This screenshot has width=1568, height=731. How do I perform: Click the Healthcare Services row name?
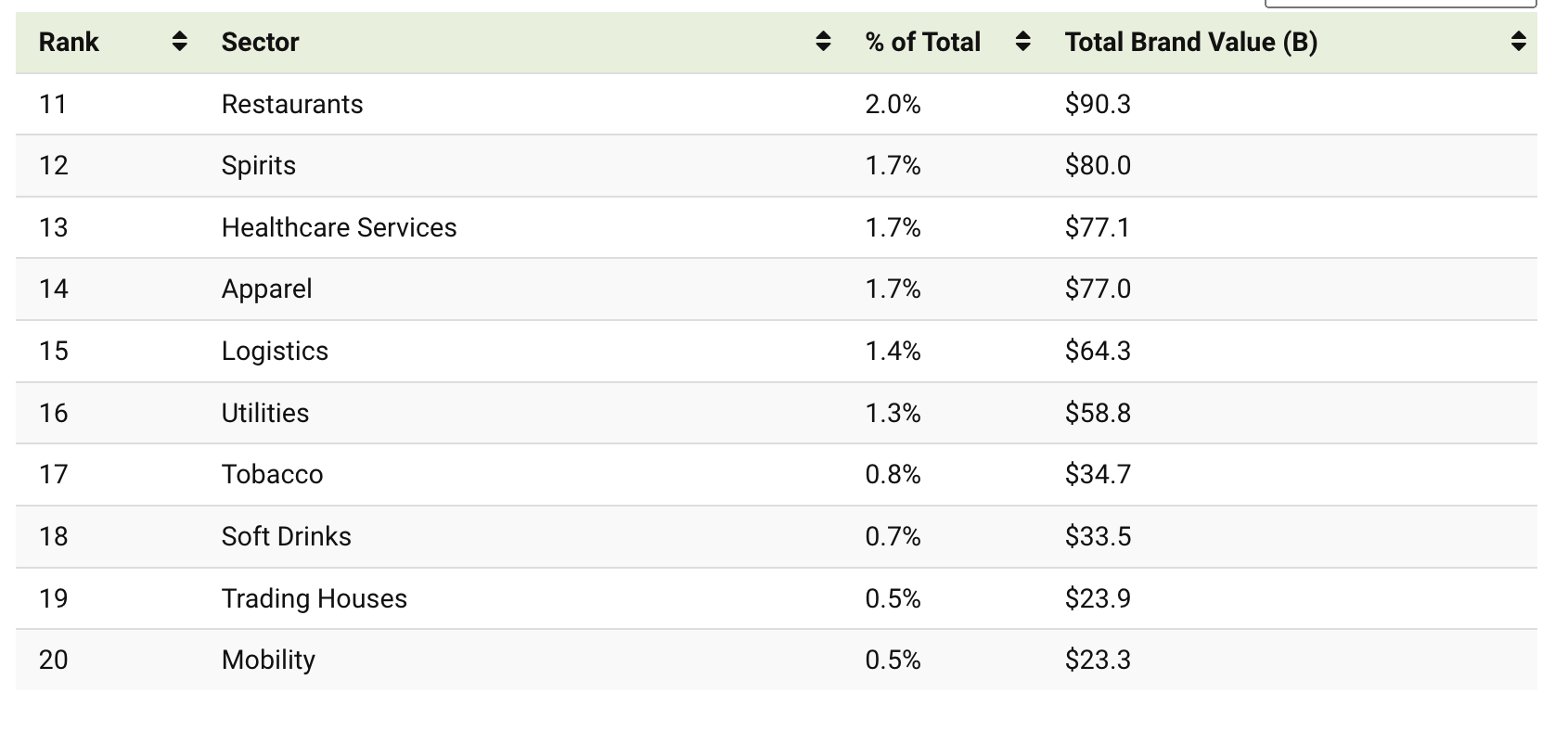[339, 227]
